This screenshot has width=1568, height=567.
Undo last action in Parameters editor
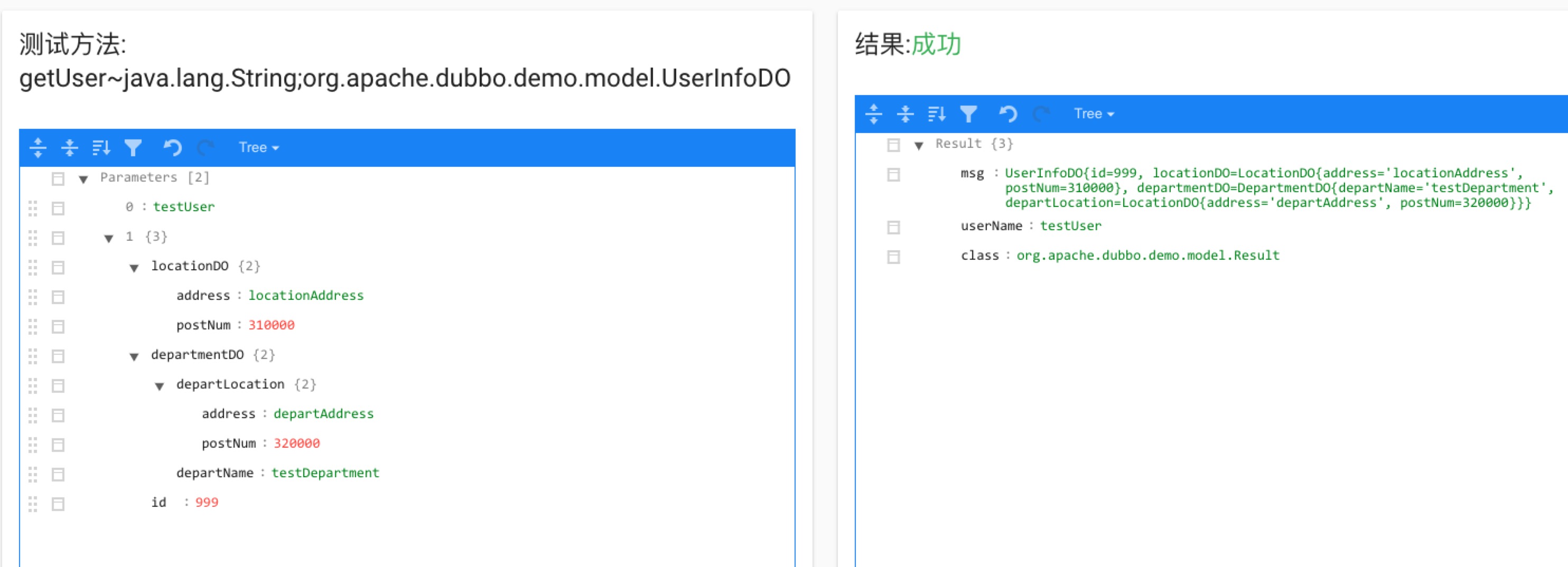click(172, 148)
